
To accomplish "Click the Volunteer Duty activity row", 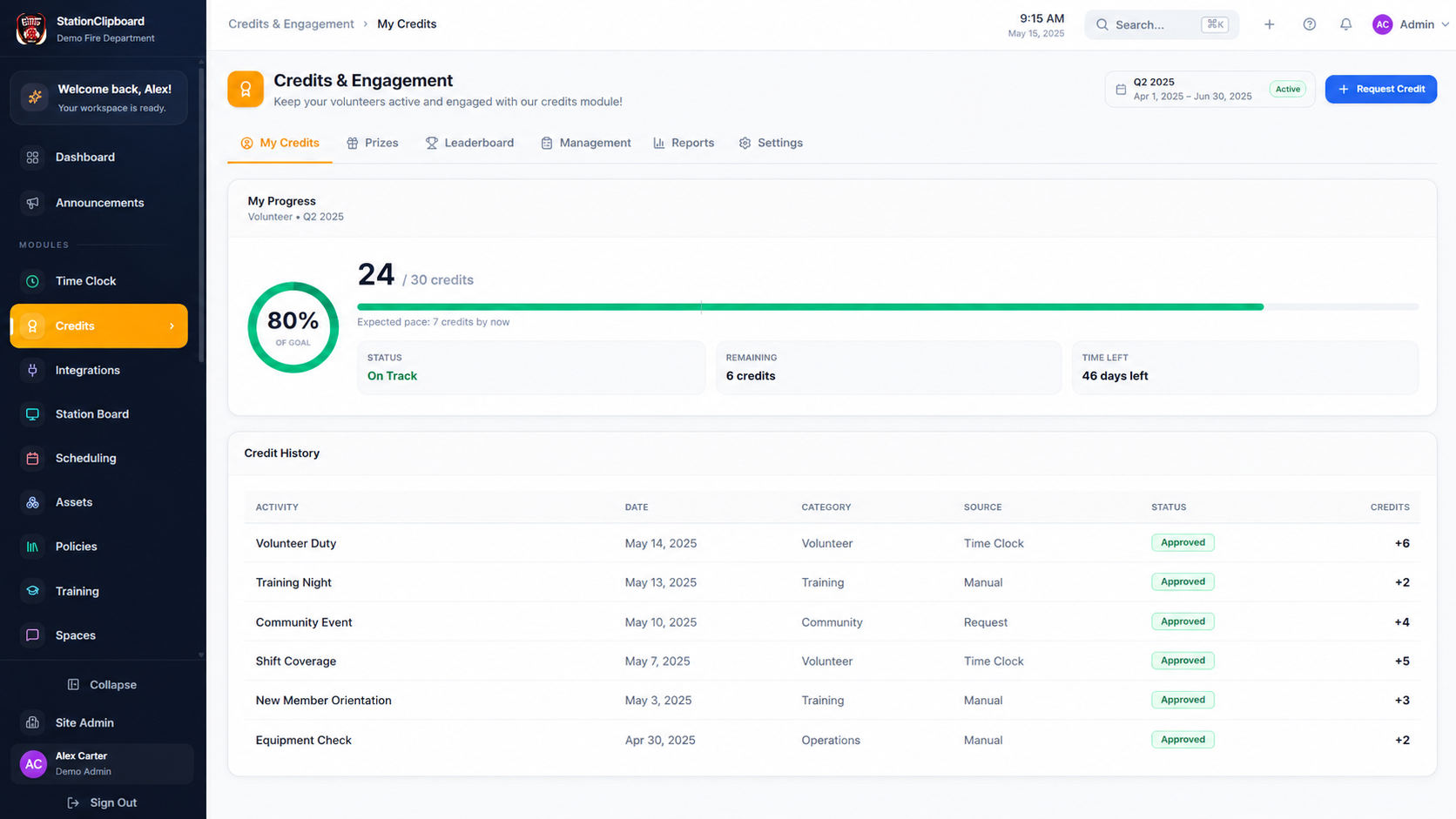I will pos(832,543).
